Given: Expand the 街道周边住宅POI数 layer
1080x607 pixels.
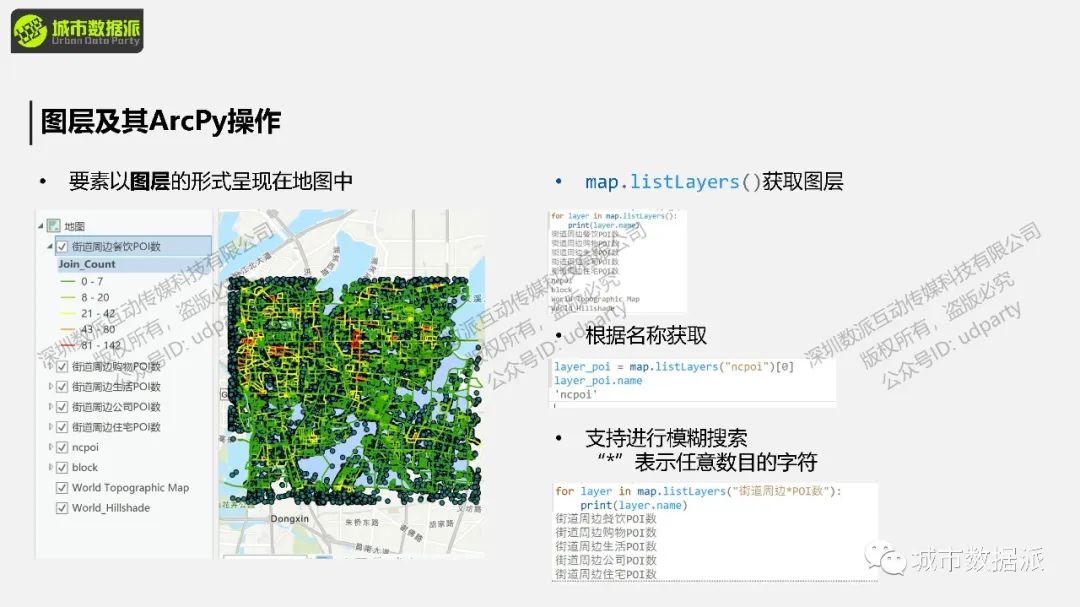Looking at the screenshot, I should 50,427.
